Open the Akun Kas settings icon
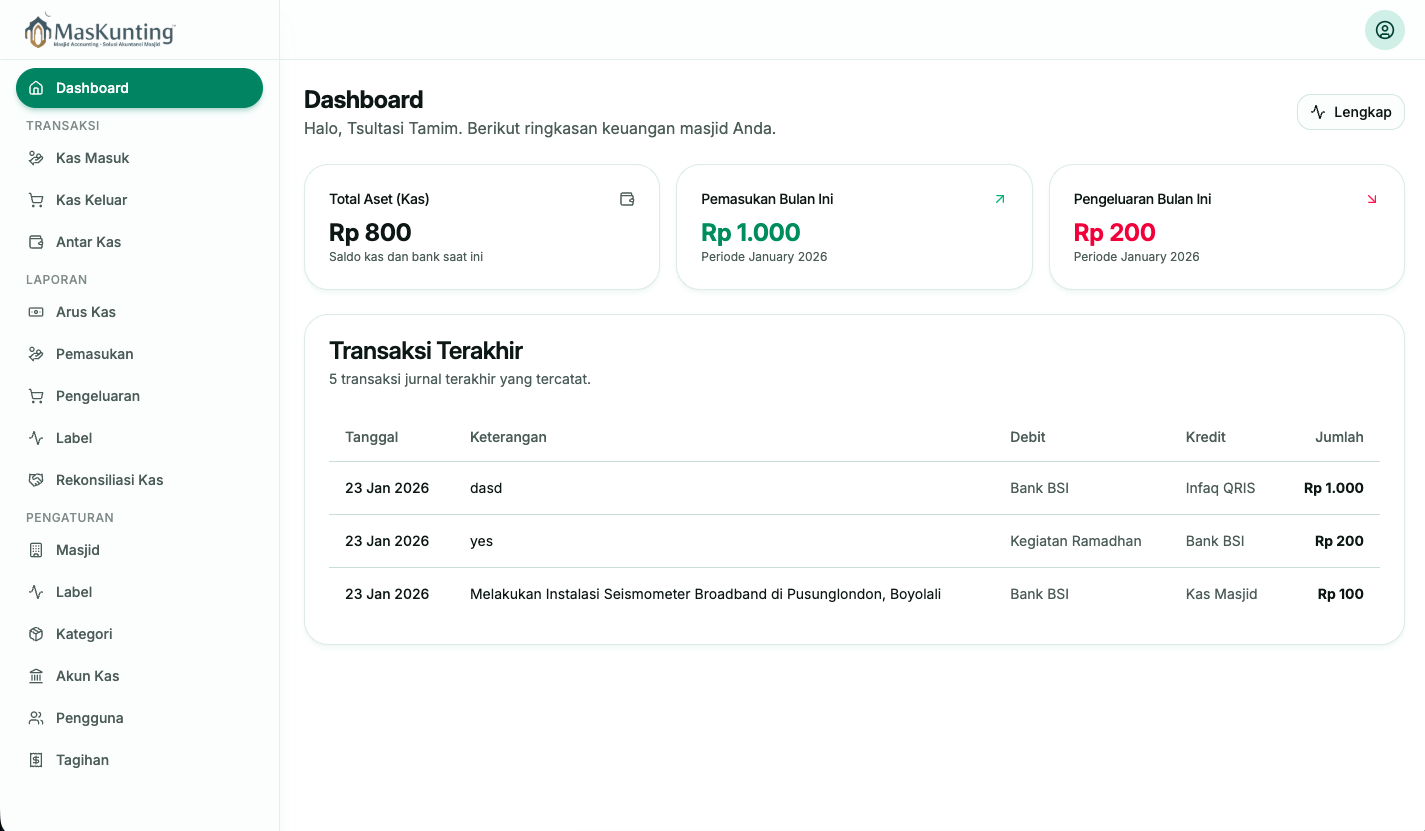Viewport: 1425px width, 831px height. tap(37, 676)
